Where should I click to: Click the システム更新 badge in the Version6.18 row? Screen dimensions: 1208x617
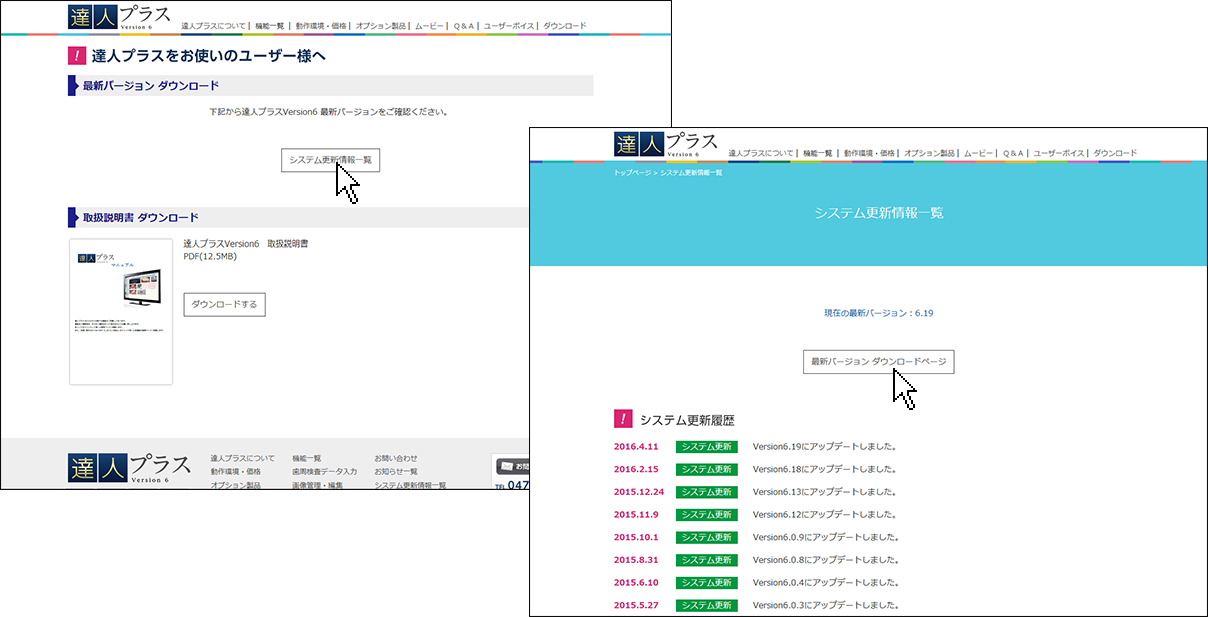(x=706, y=469)
